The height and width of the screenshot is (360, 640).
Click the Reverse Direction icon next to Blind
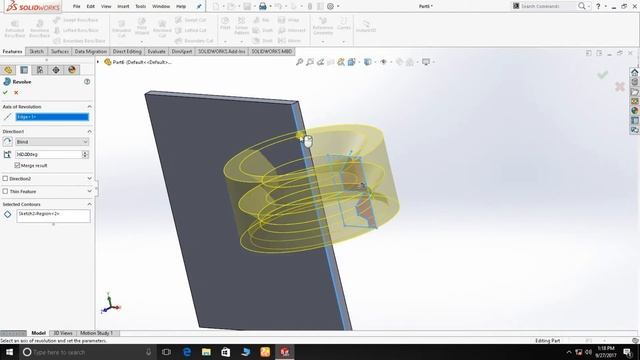pyautogui.click(x=7, y=142)
